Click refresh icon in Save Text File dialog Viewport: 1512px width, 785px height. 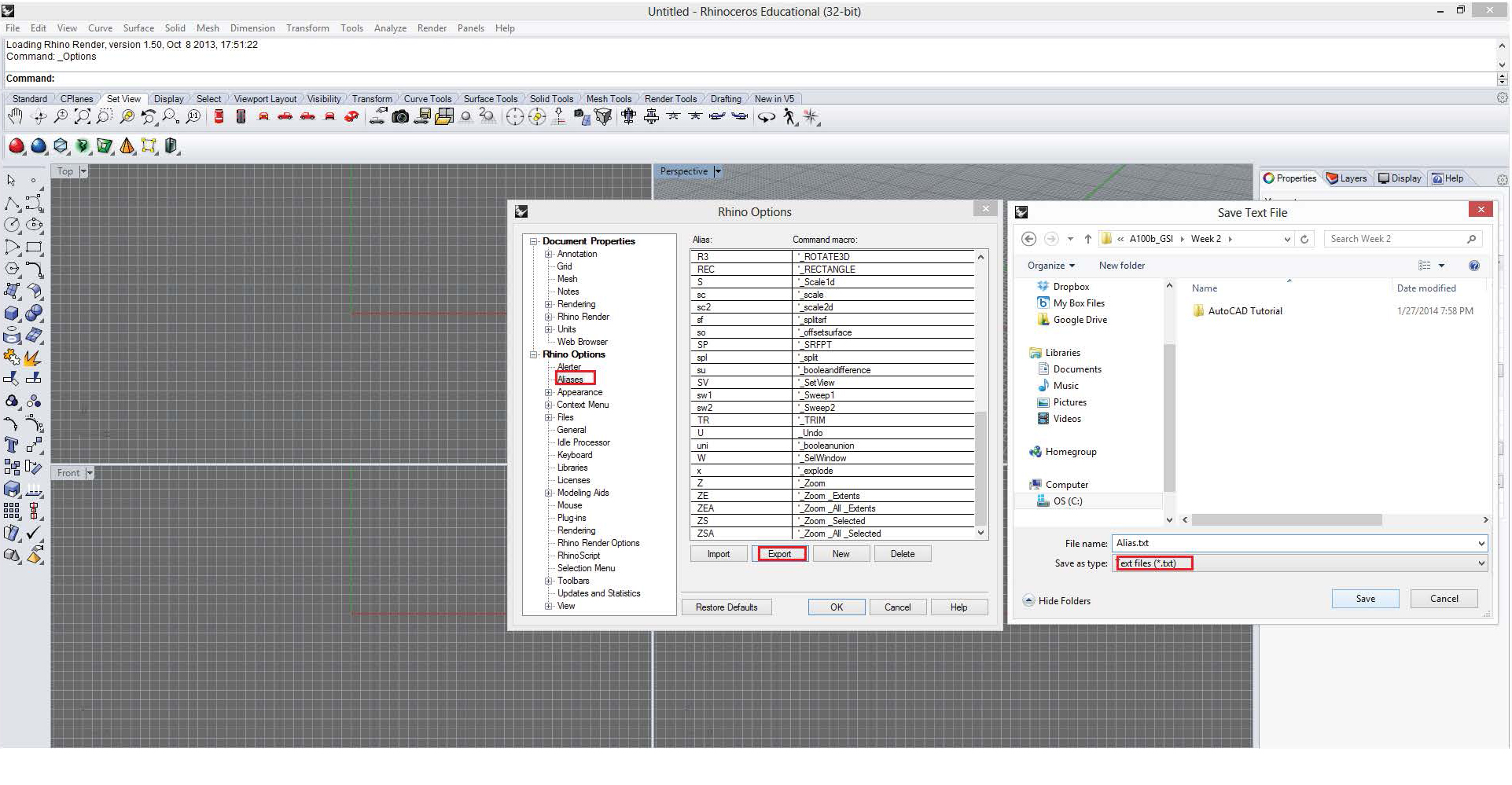1304,239
